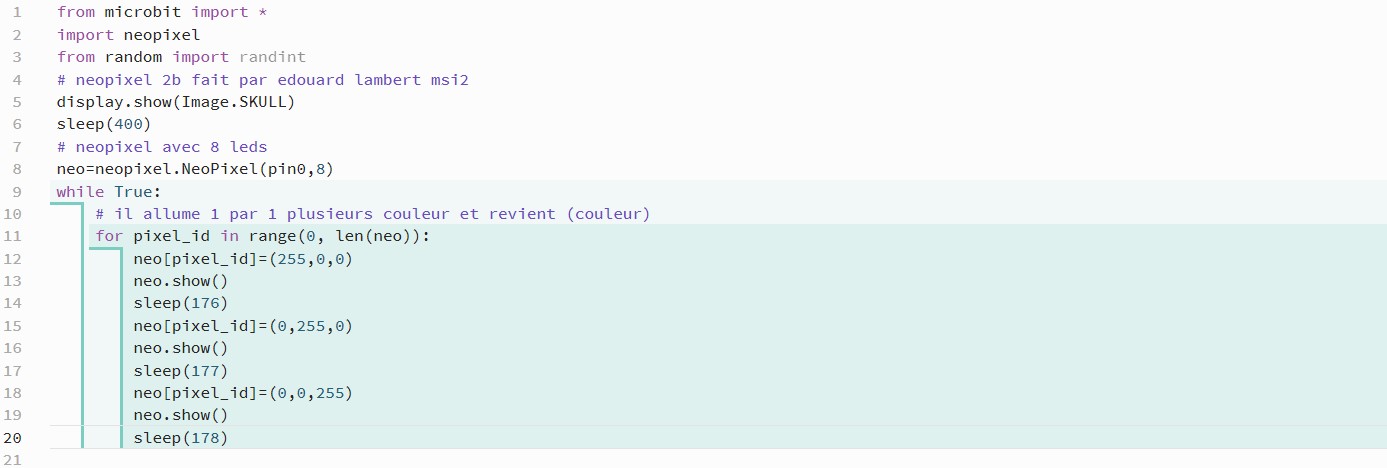Place cursor in the sleep(400) call

pyautogui.click(x=104, y=124)
